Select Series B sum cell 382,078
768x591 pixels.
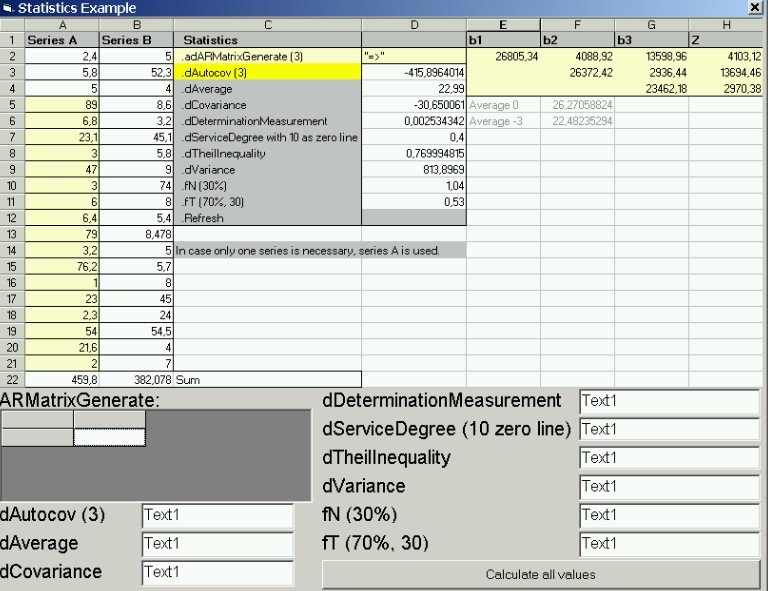point(137,379)
